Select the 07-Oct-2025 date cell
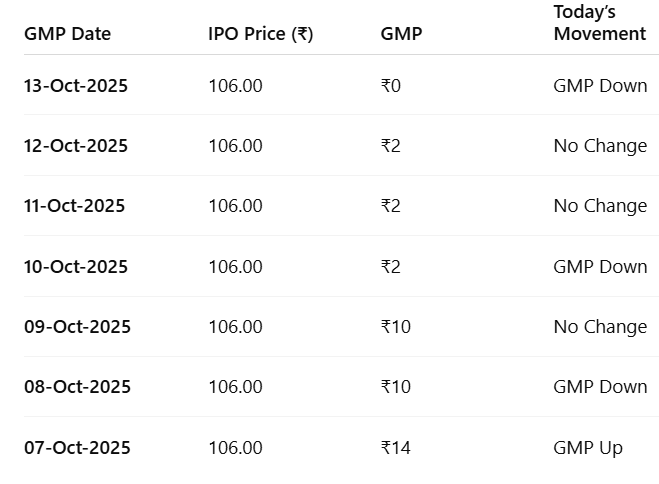The width and height of the screenshot is (659, 484). [77, 448]
